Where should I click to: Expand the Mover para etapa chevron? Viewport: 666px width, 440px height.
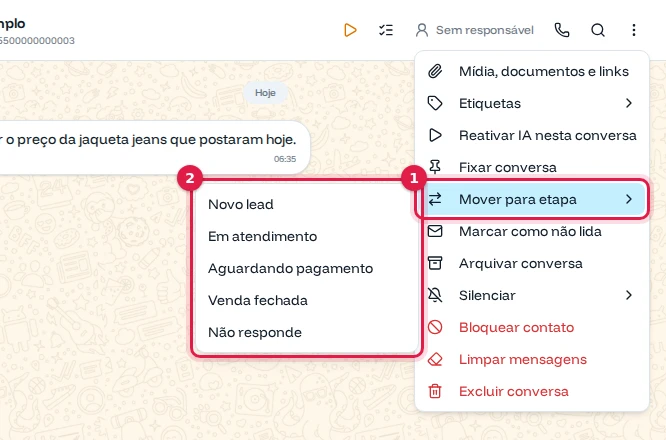pyautogui.click(x=629, y=199)
